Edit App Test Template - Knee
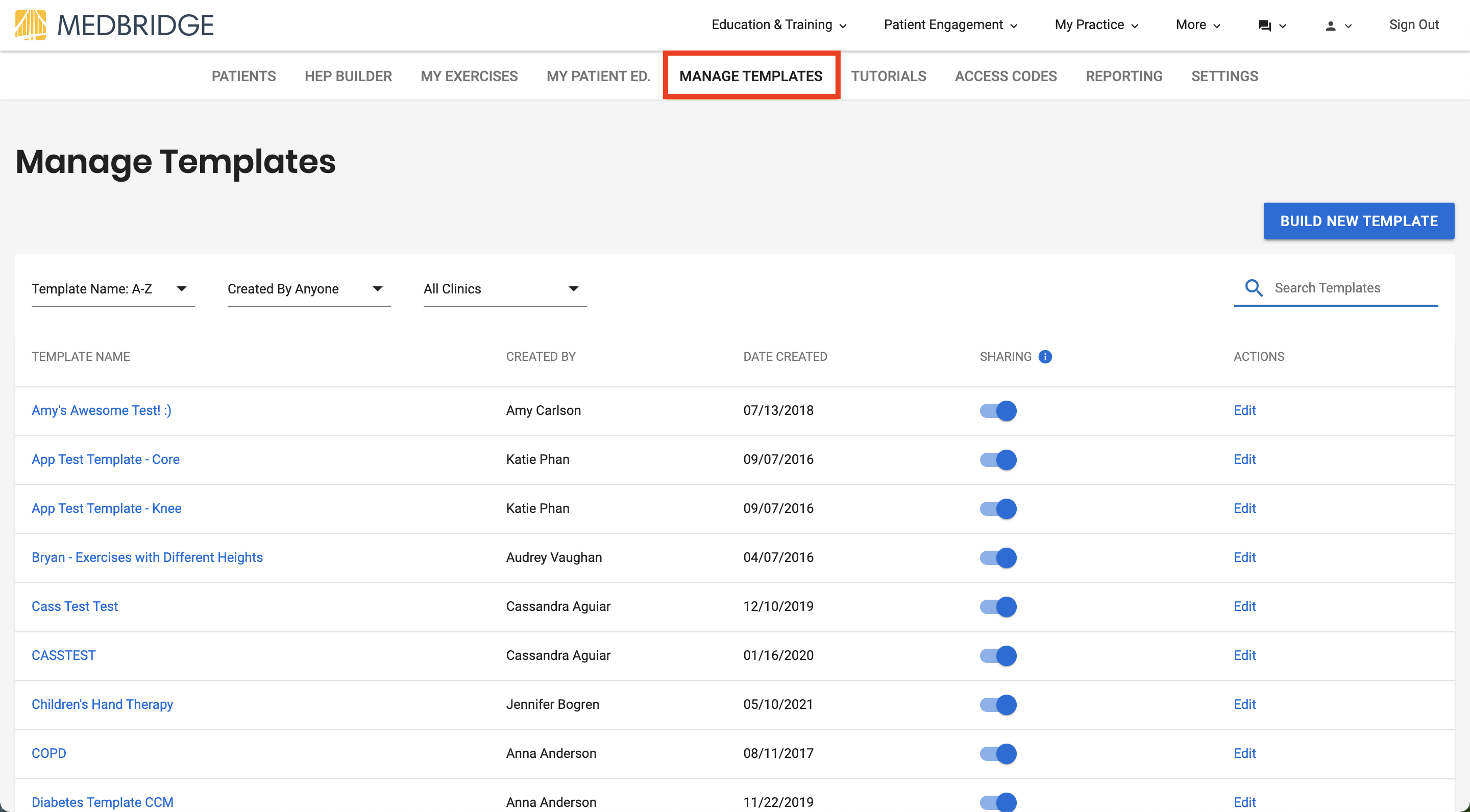Image resolution: width=1470 pixels, height=812 pixels. point(1244,508)
